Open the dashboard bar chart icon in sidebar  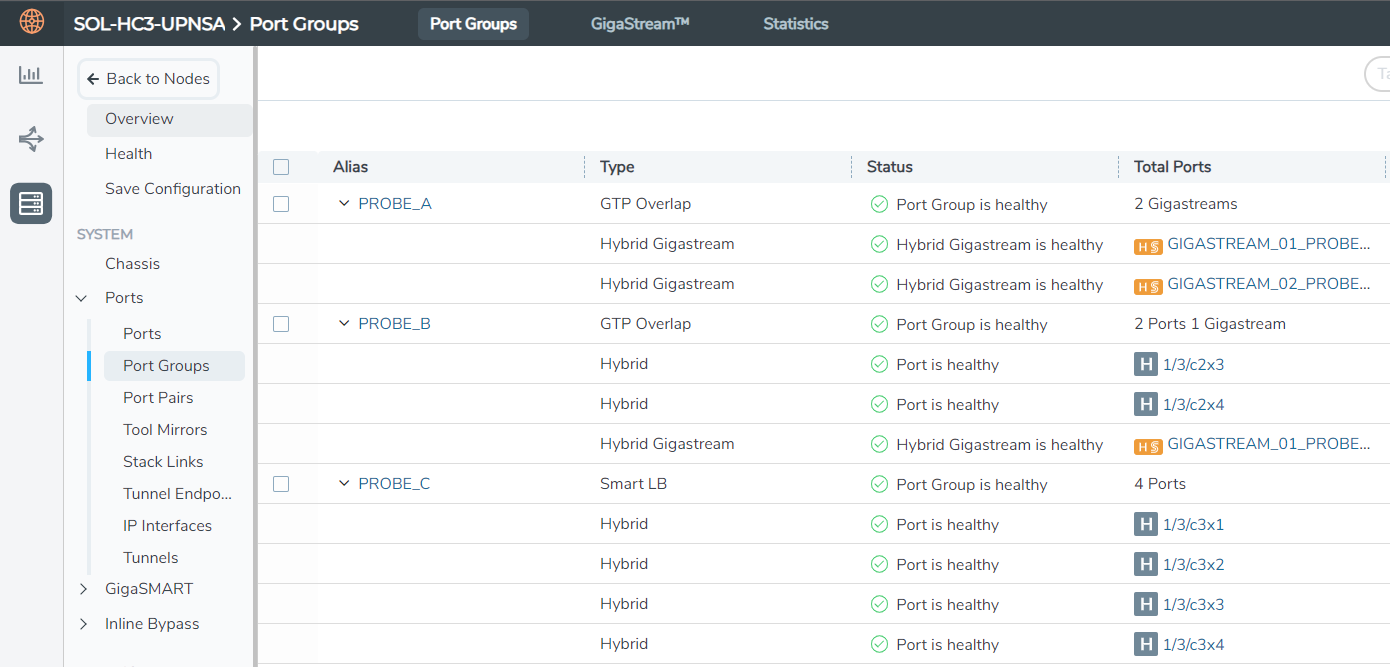pos(30,74)
